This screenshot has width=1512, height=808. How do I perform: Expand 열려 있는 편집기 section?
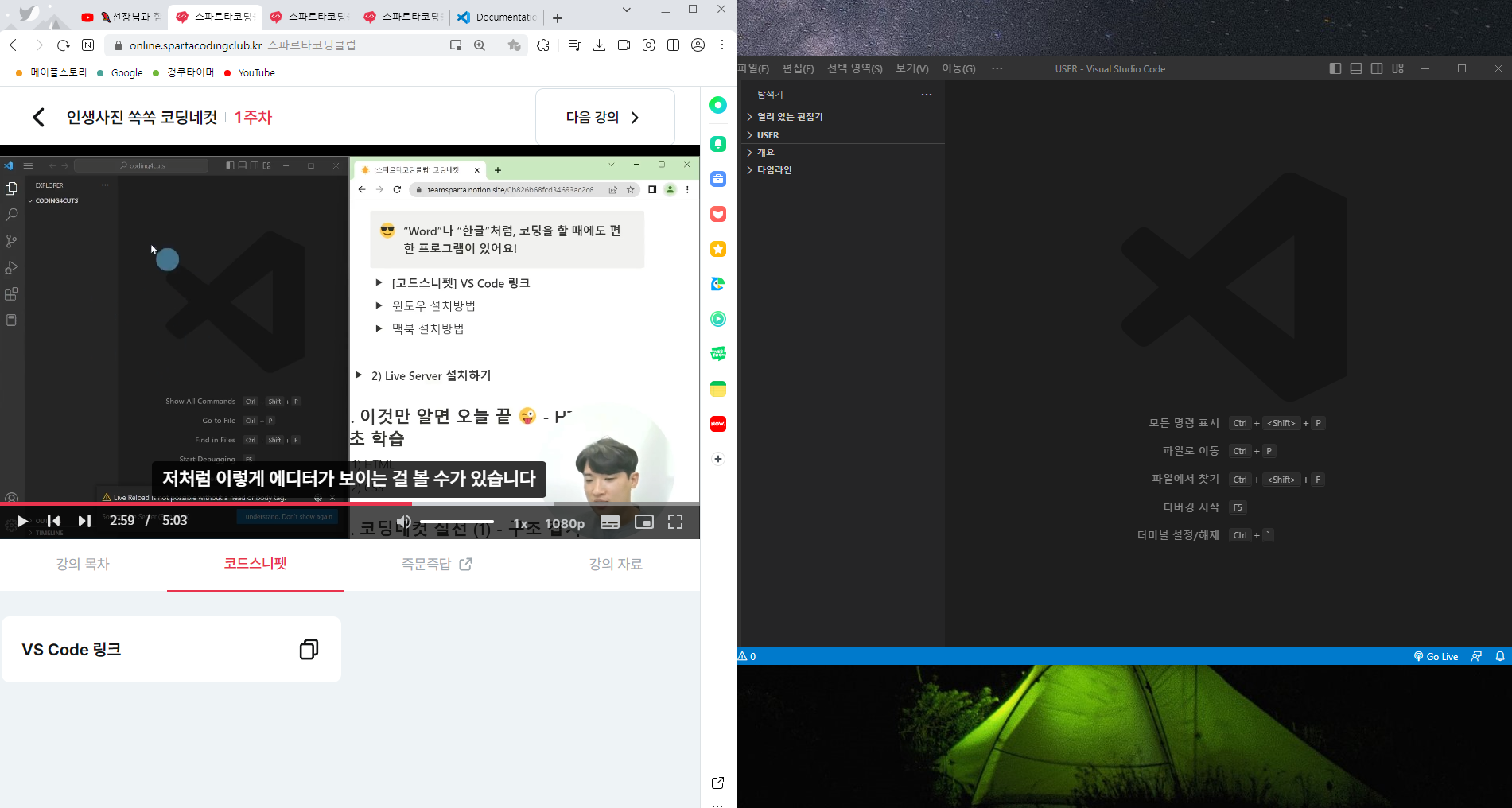[843, 117]
